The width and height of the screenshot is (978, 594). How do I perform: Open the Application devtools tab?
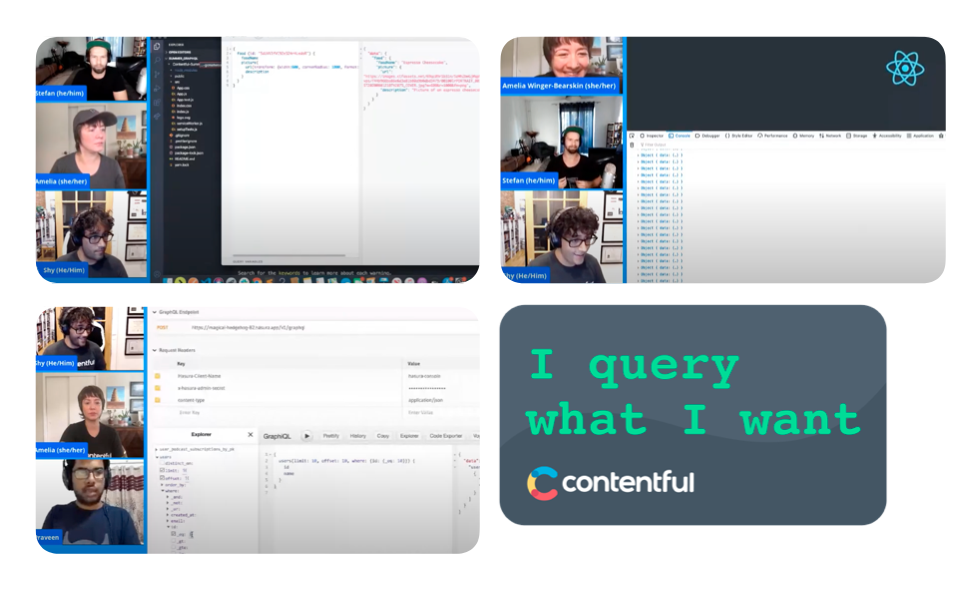921,135
